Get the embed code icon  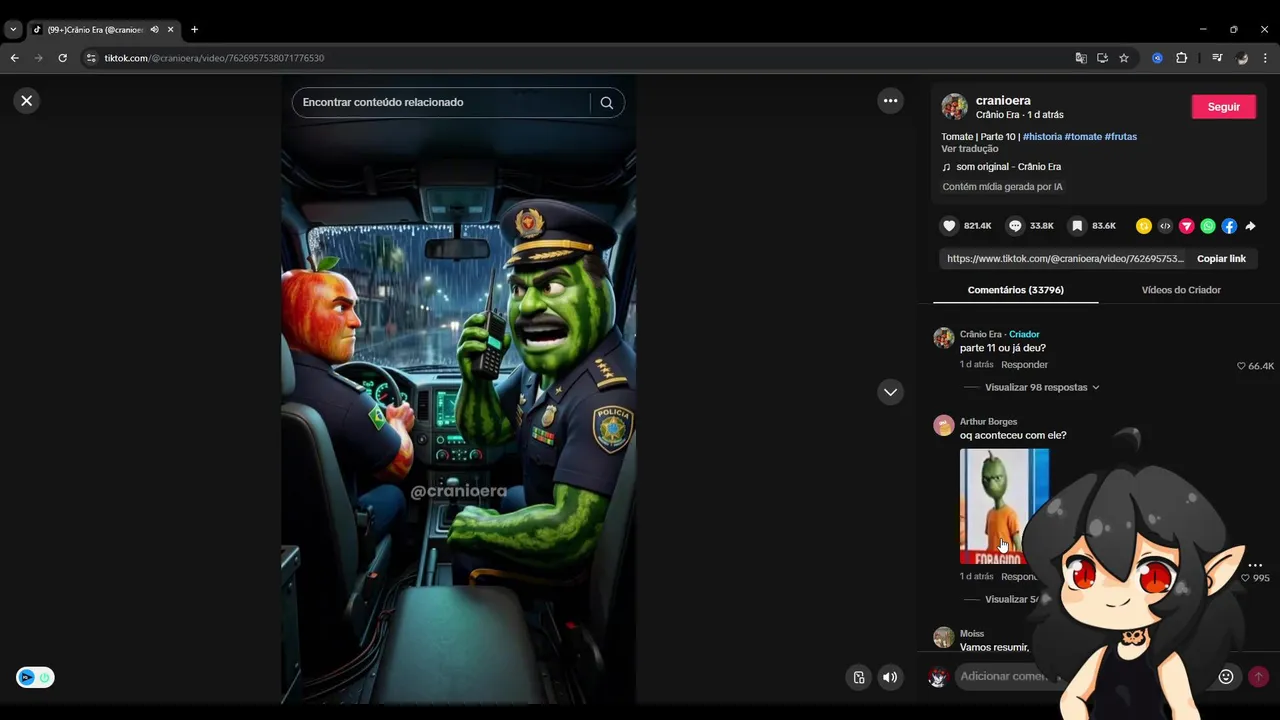pyautogui.click(x=1165, y=226)
